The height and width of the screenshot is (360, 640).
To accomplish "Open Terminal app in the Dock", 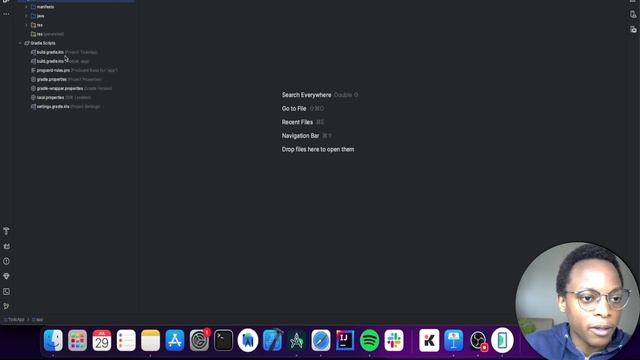I will [224, 340].
